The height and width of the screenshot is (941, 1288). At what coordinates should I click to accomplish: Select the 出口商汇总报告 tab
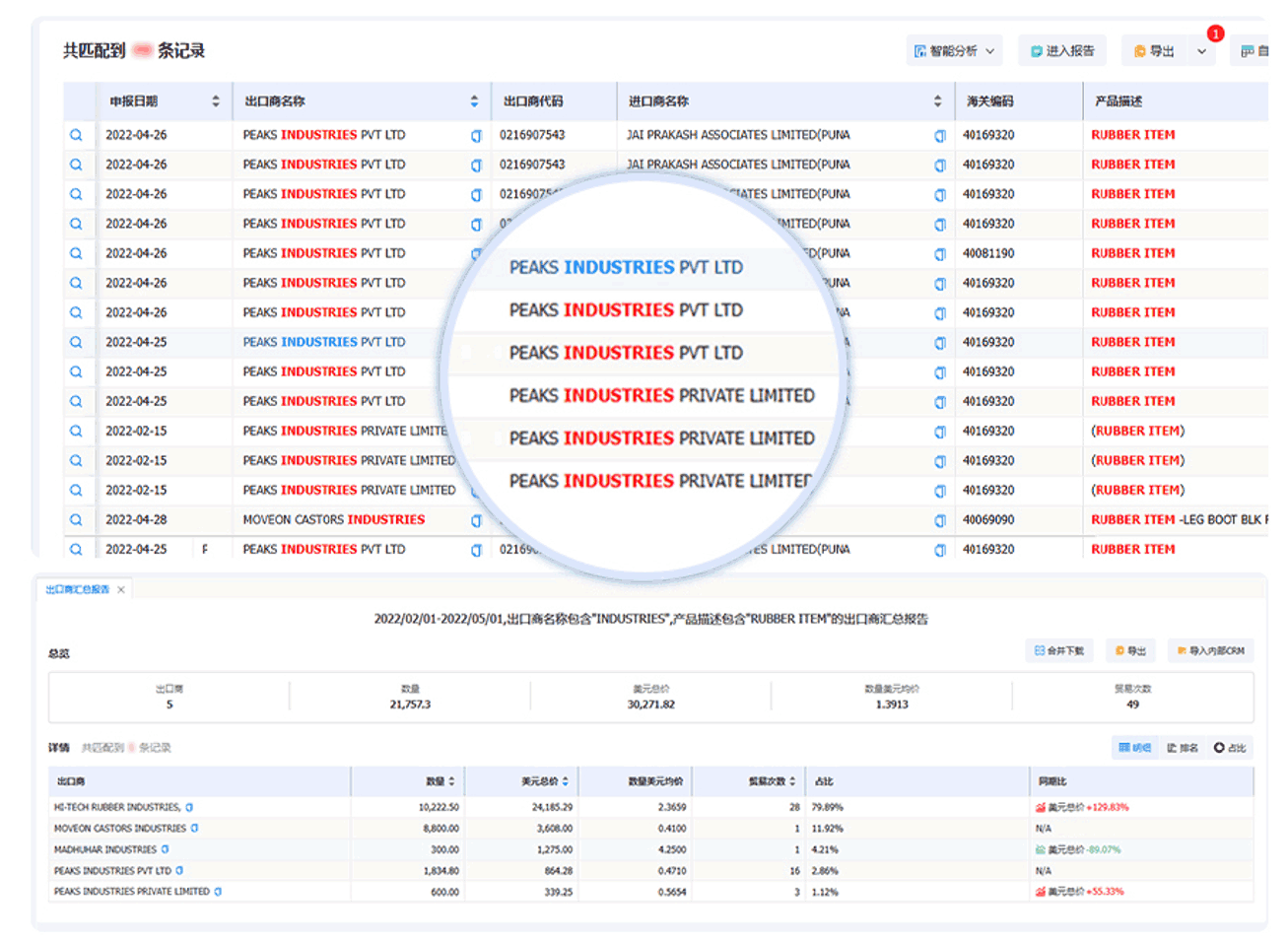(x=77, y=589)
